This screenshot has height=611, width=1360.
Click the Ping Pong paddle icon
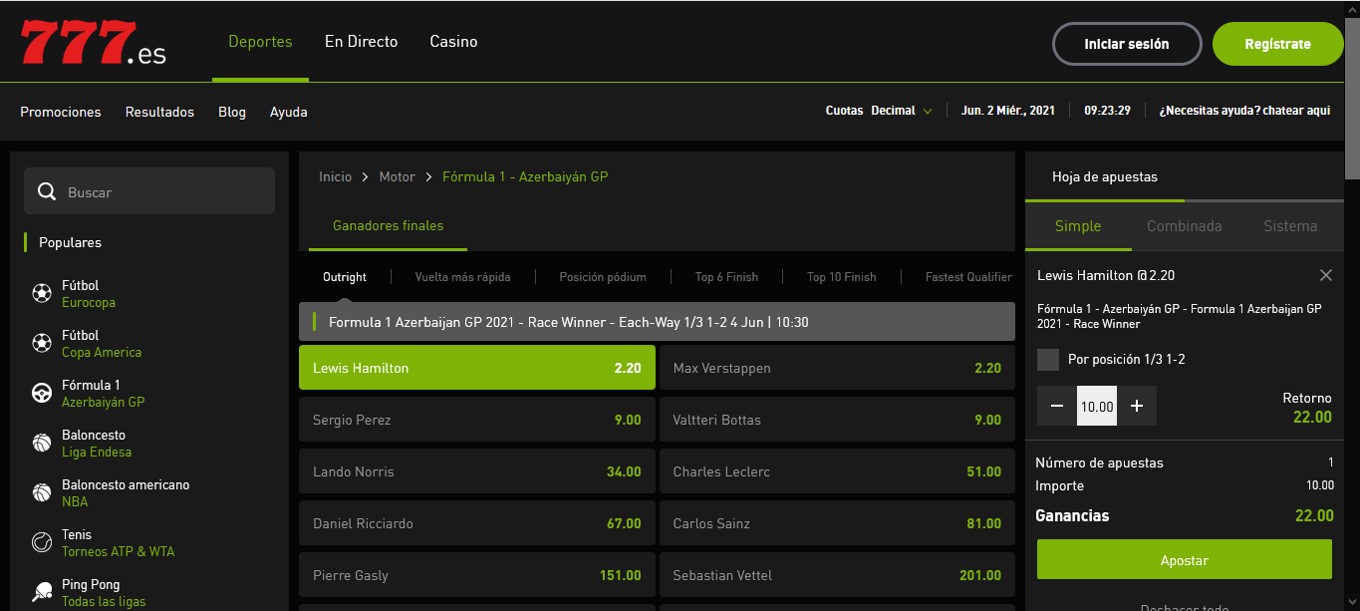(42, 592)
